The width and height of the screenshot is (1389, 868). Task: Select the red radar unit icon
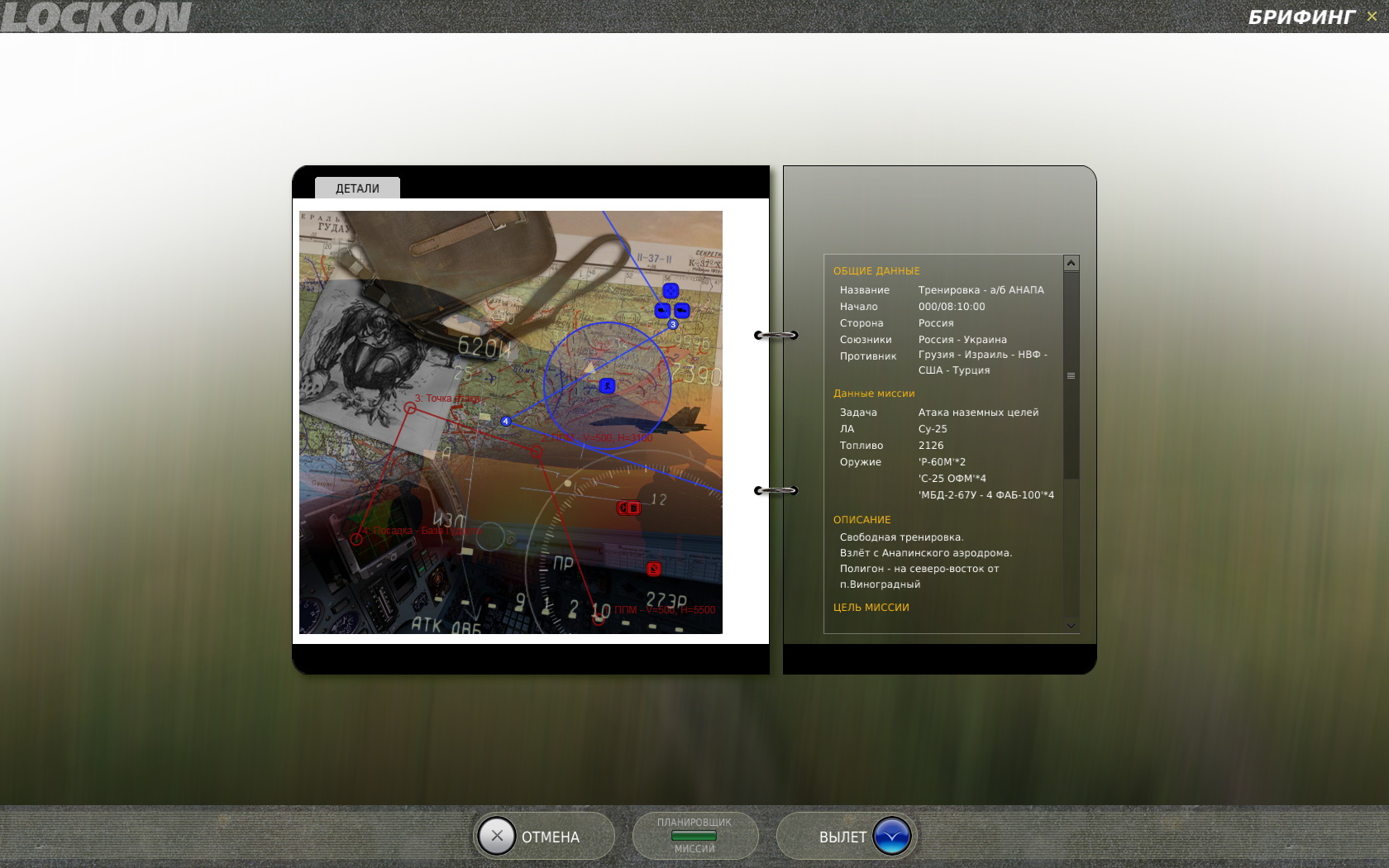pos(653,569)
